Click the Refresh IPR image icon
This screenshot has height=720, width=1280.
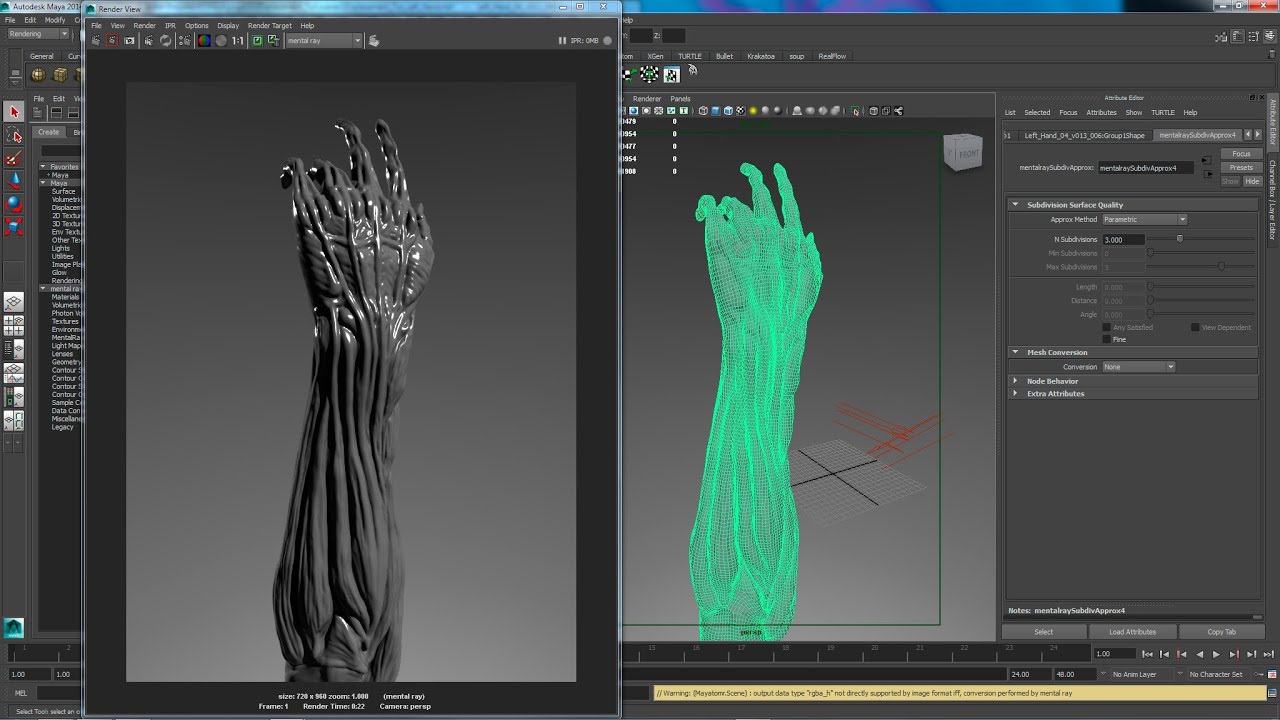tap(165, 41)
